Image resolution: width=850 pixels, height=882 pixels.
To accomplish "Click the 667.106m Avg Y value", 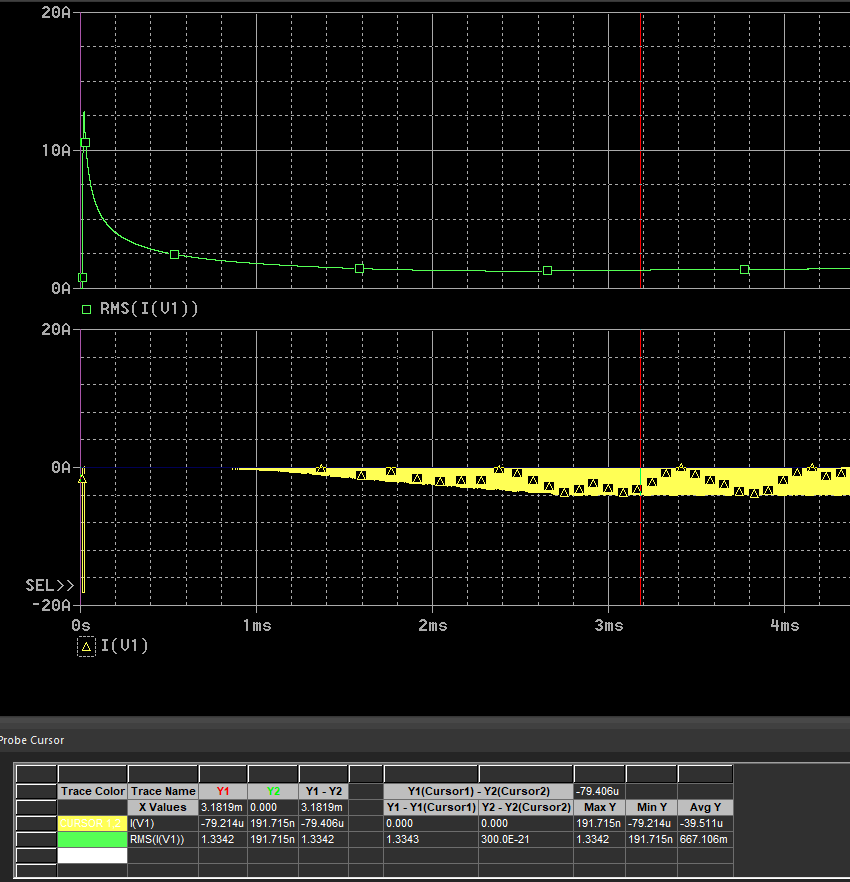I will click(704, 839).
